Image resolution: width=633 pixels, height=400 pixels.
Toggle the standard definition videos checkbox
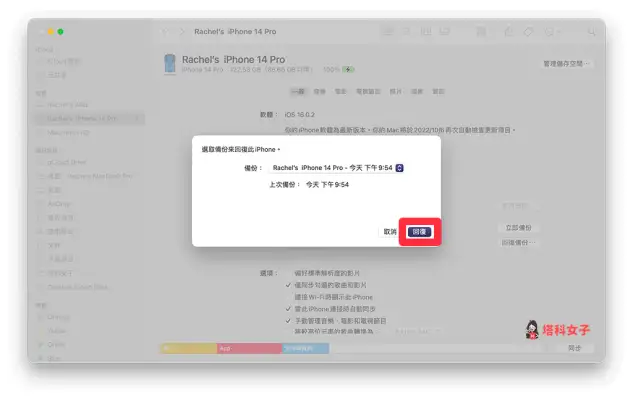click(x=288, y=273)
